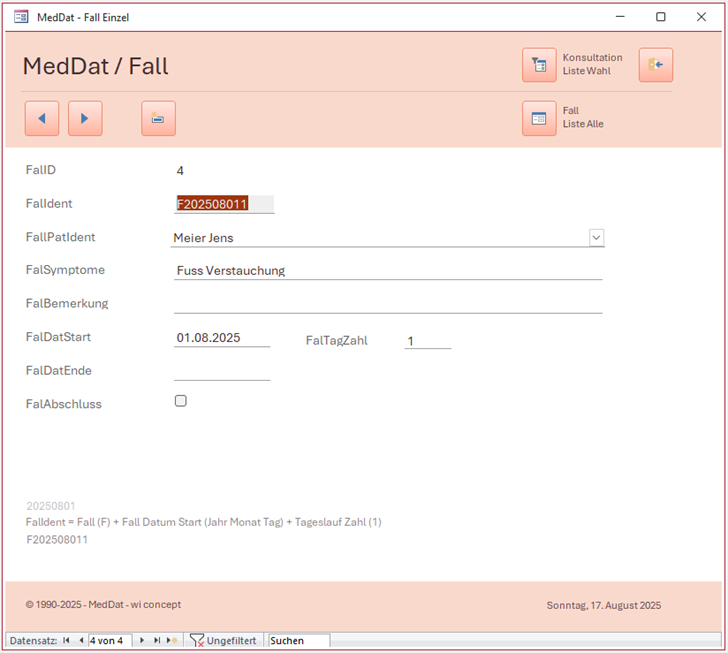Click the FalSymptome field with Fuss Verstauchung
The image size is (728, 653).
tap(388, 270)
